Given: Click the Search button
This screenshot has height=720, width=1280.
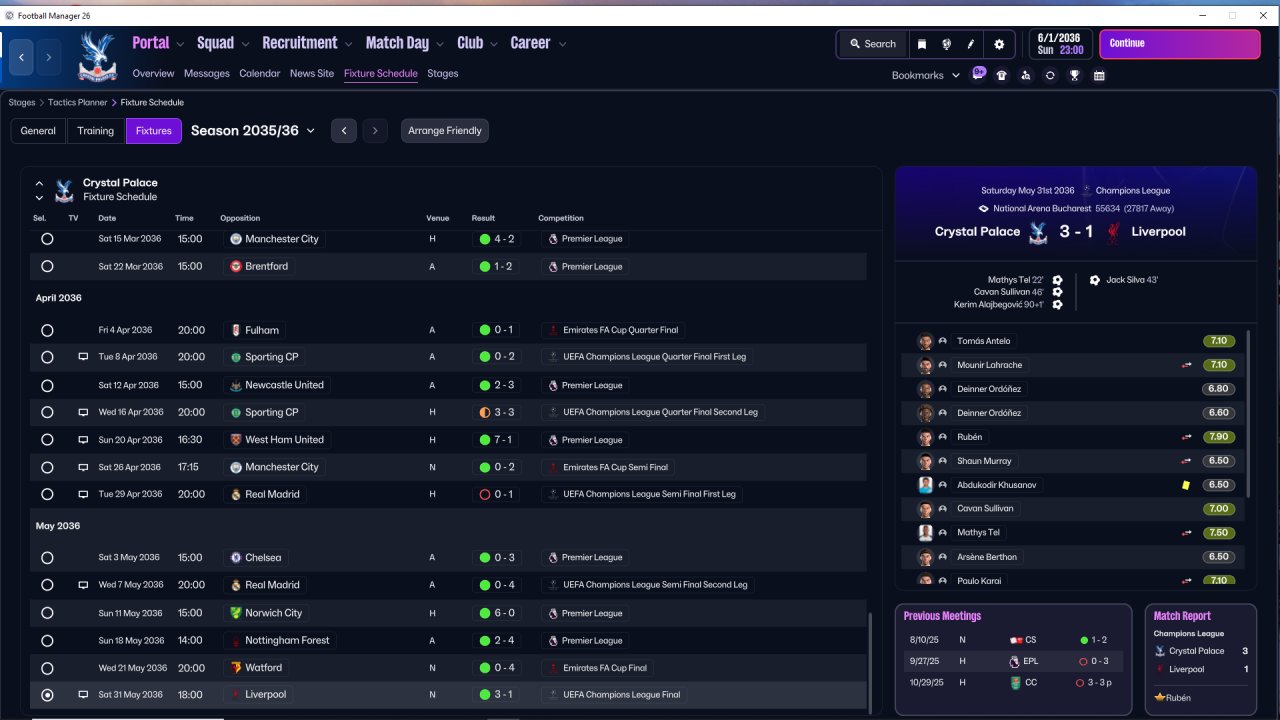Looking at the screenshot, I should click(x=873, y=44).
